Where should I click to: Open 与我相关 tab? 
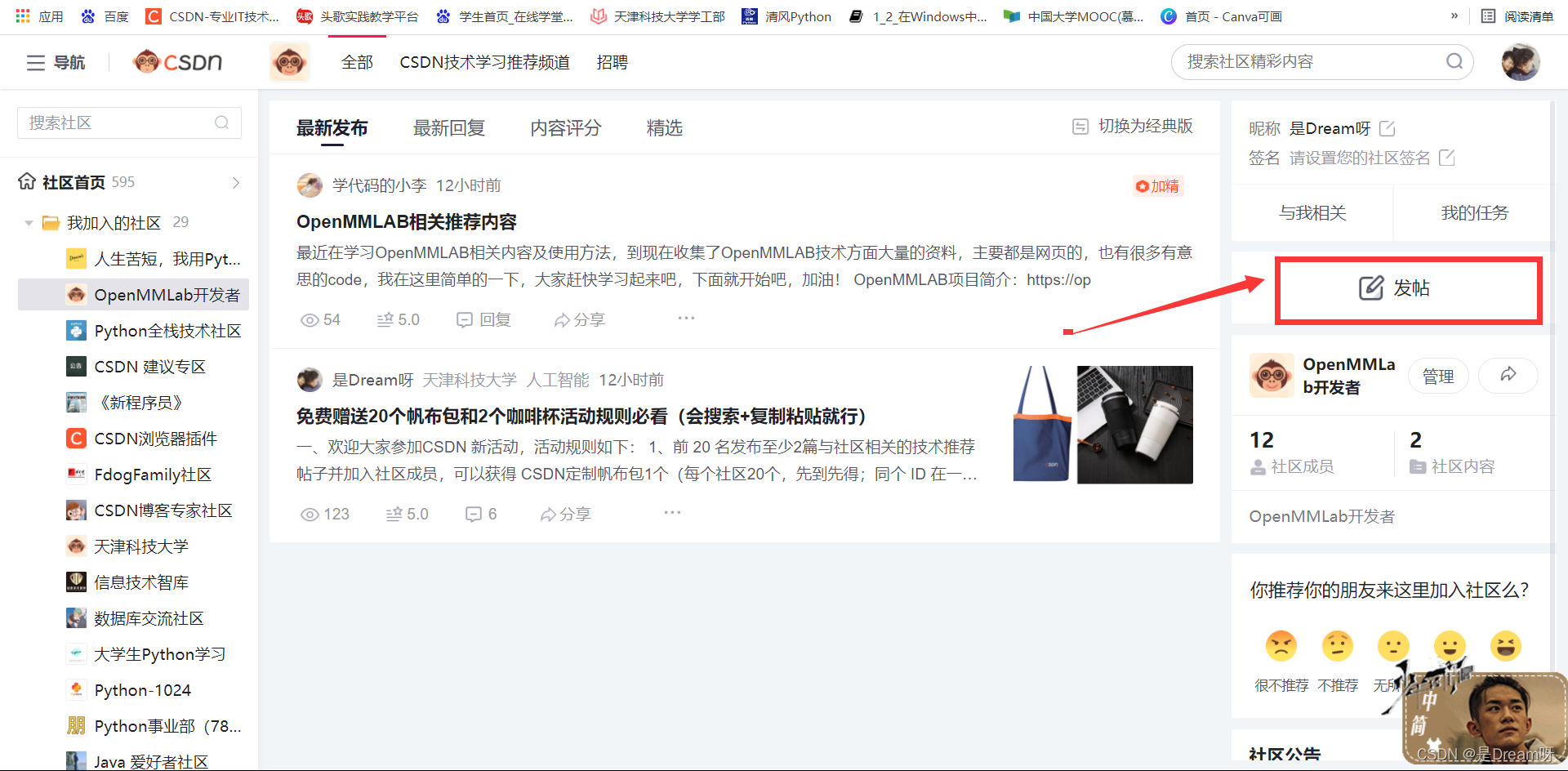[x=1312, y=213]
